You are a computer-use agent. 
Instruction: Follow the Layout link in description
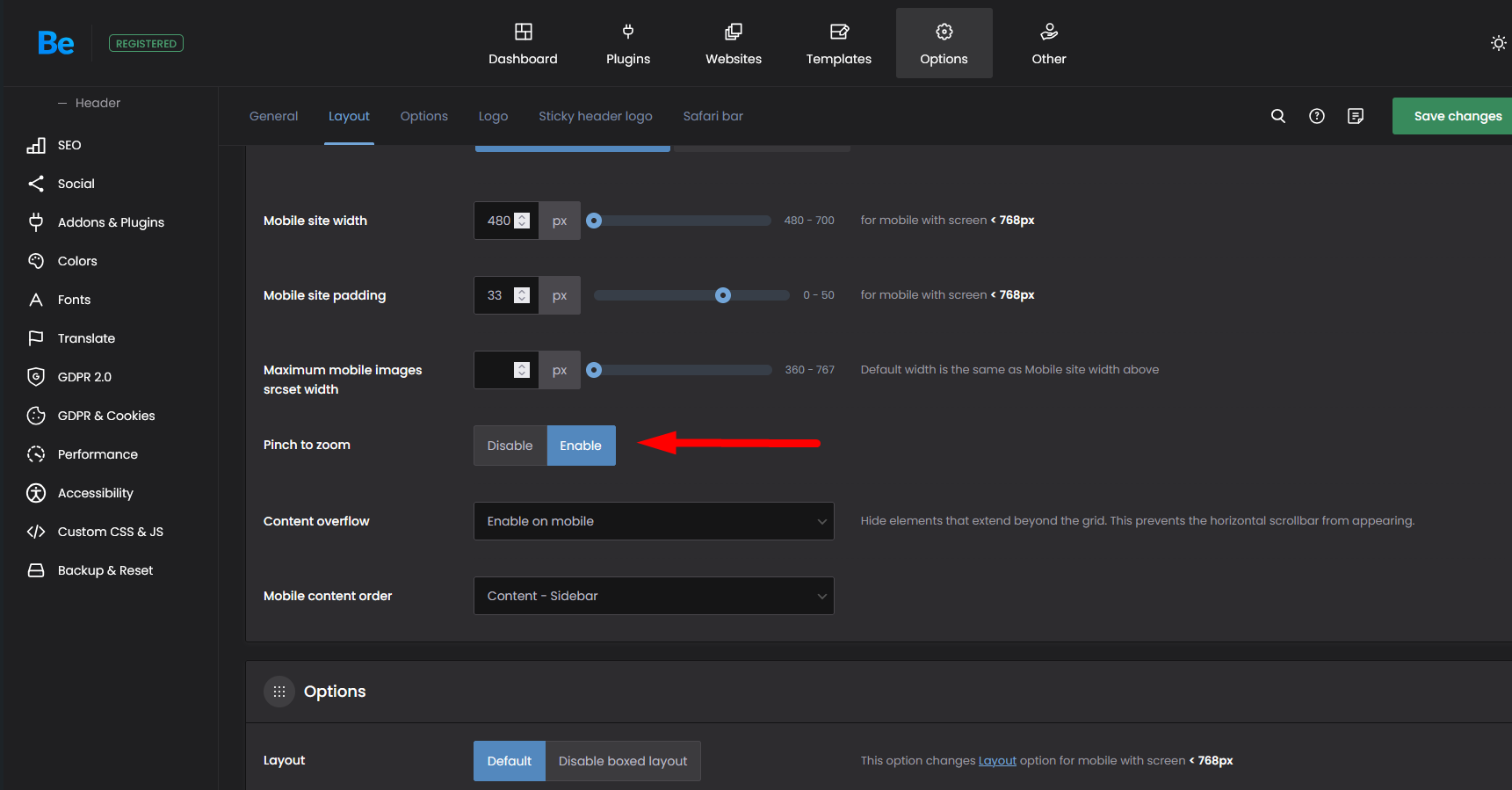point(997,761)
